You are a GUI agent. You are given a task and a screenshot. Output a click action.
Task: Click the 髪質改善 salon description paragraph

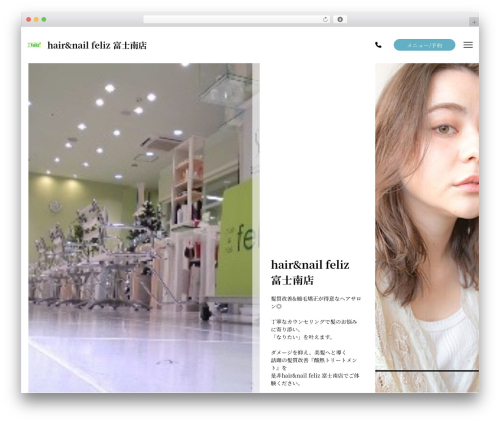click(x=316, y=341)
